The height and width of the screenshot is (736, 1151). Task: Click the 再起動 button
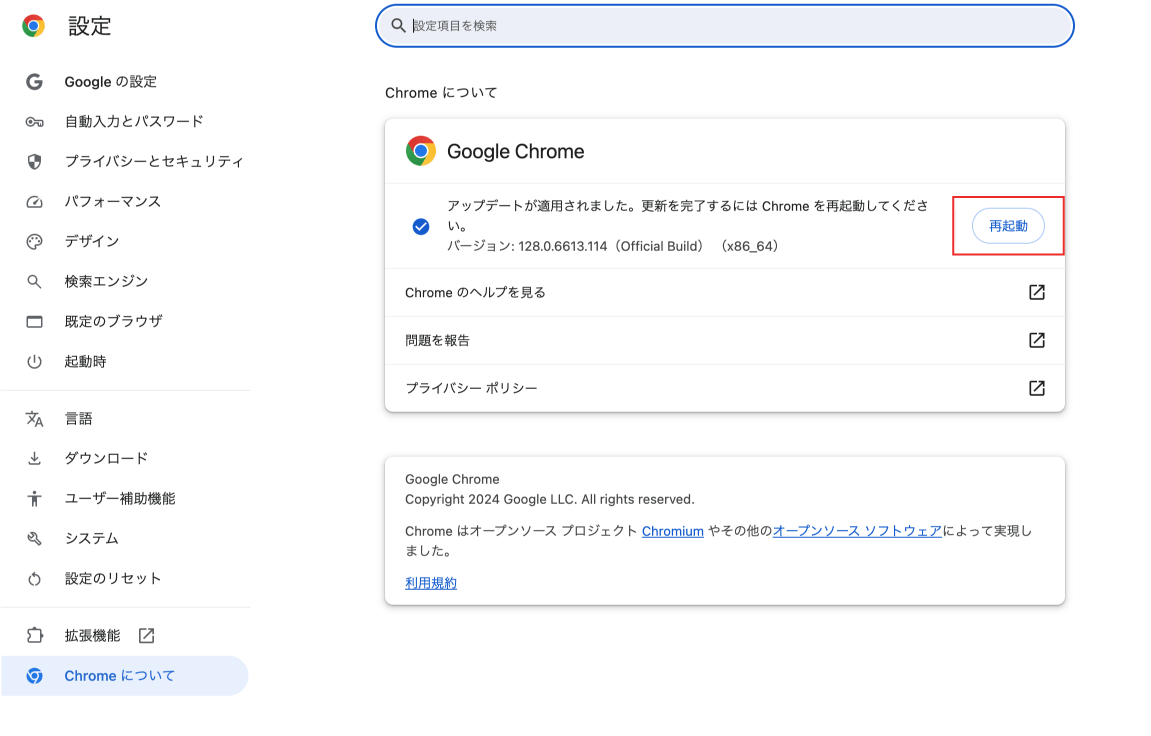coord(1008,226)
